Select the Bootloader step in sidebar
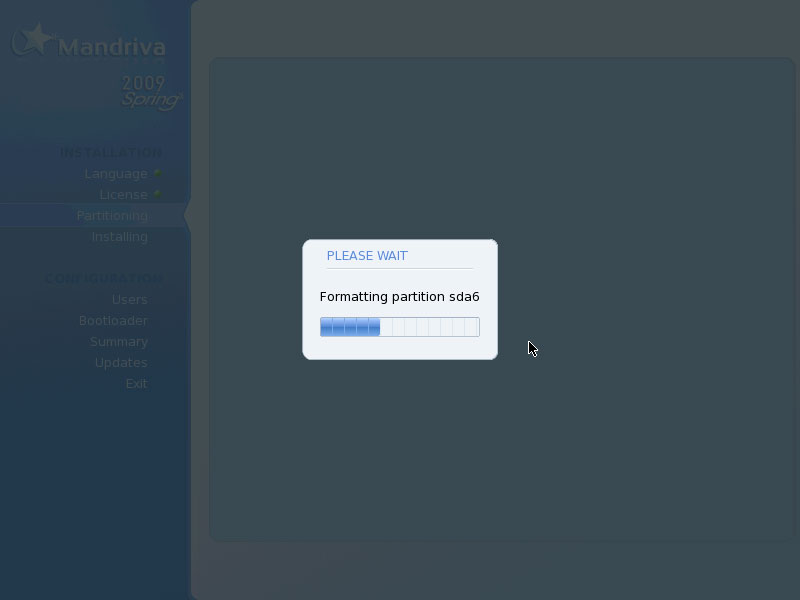The image size is (800, 600). [x=113, y=320]
